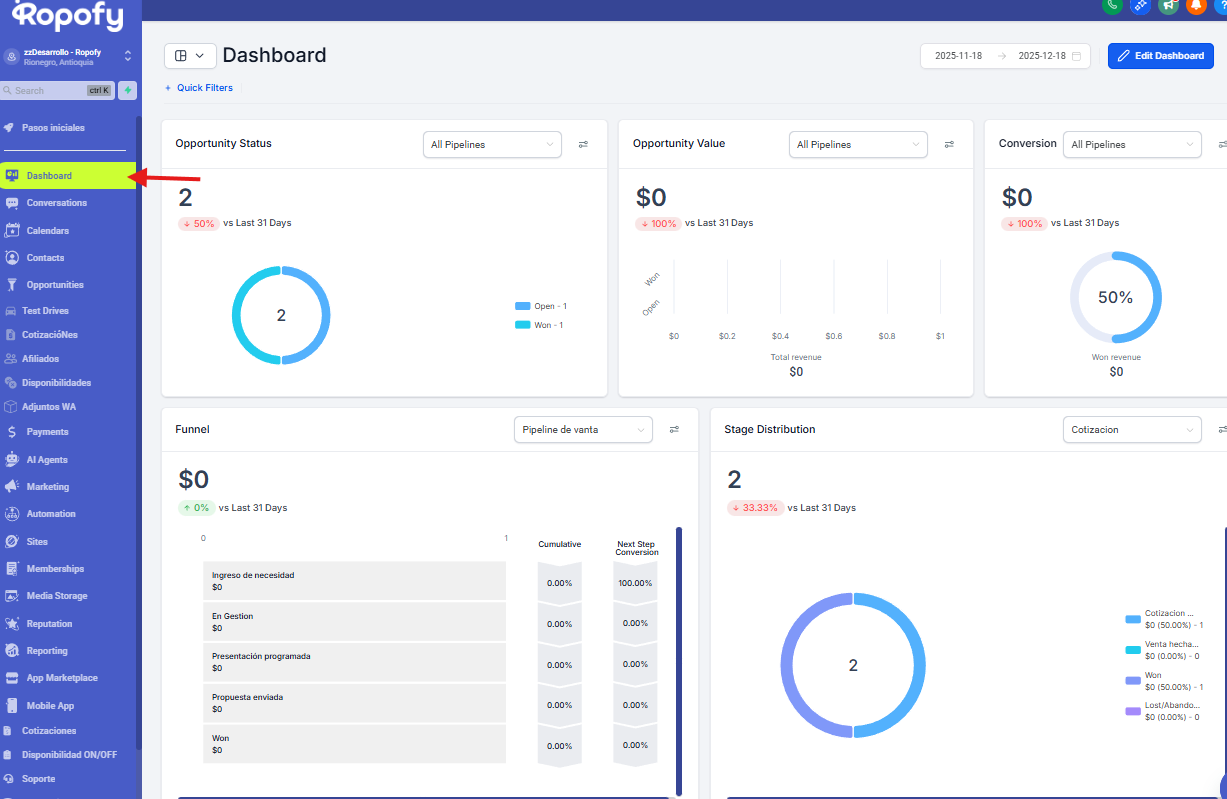Viewport: 1227px width, 799px height.
Task: Open Funnel widget filter settings icon
Action: pyautogui.click(x=674, y=429)
